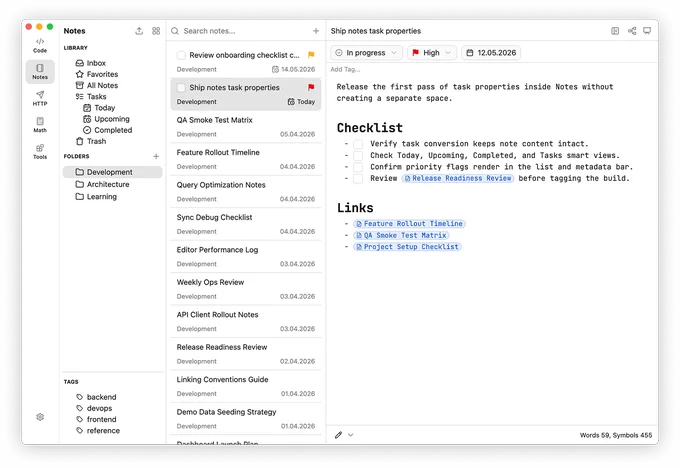
Task: Toggle the editor layout panel icon
Action: click(615, 31)
